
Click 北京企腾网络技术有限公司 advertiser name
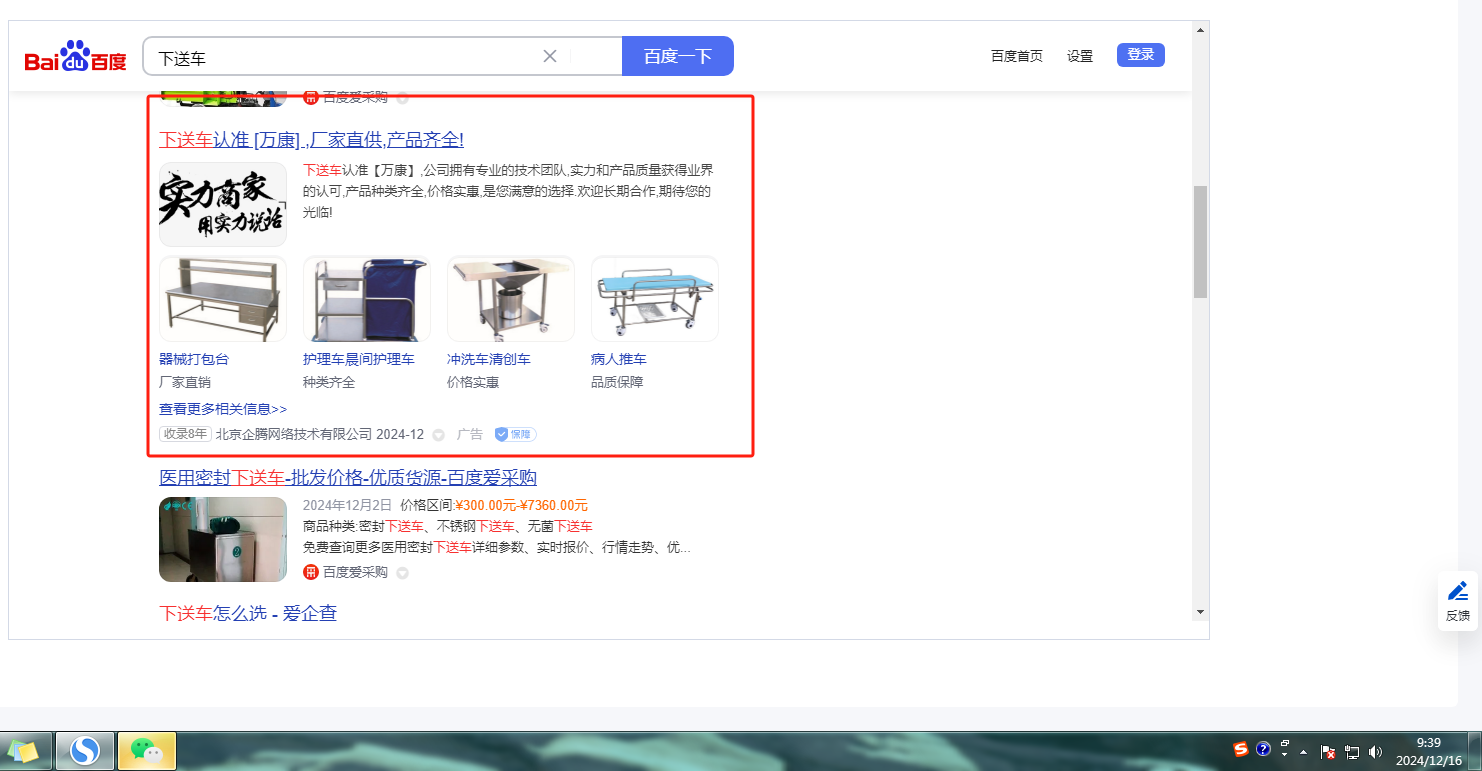tap(294, 435)
